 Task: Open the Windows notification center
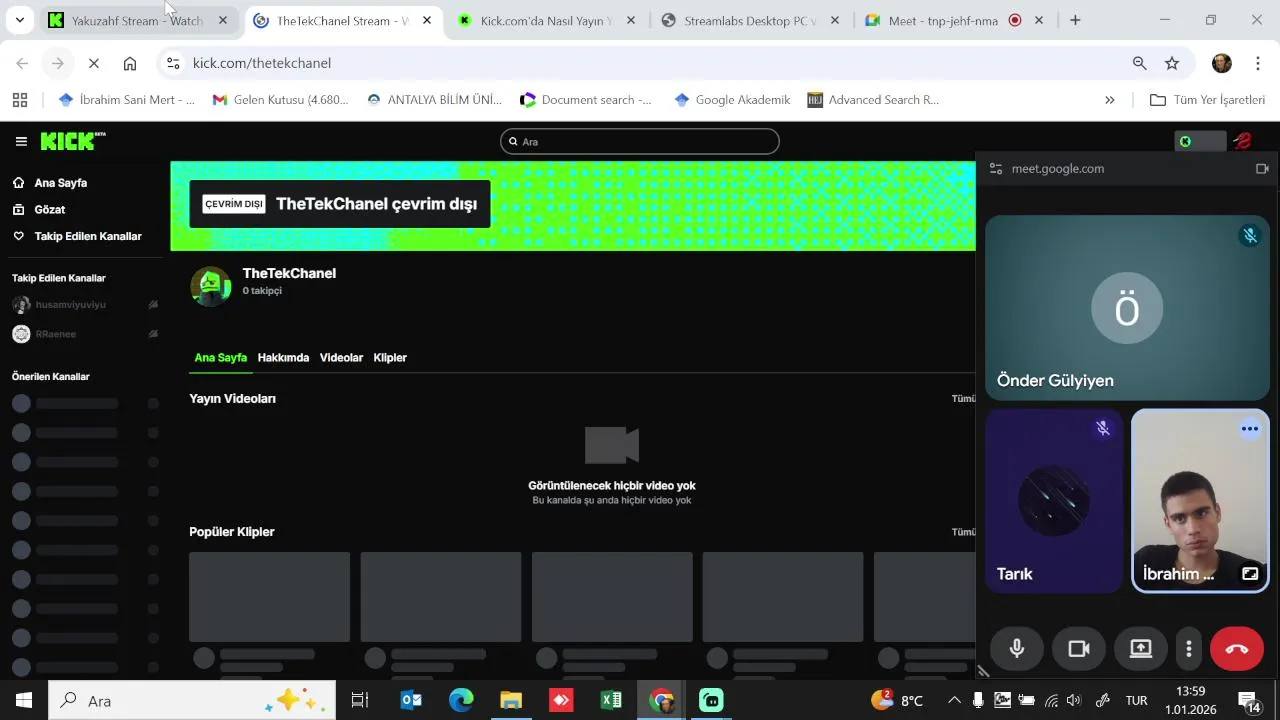click(1249, 701)
